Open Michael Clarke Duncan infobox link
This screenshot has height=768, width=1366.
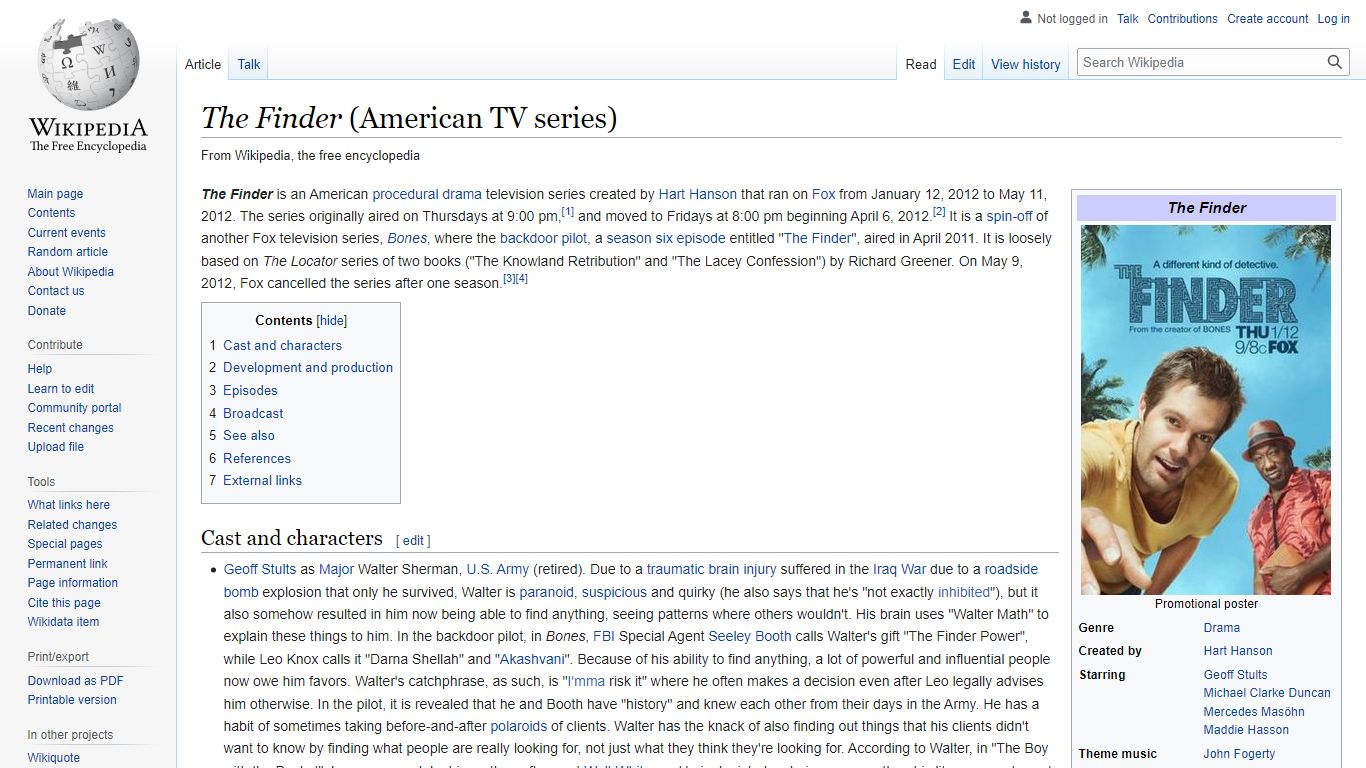pyautogui.click(x=1267, y=693)
